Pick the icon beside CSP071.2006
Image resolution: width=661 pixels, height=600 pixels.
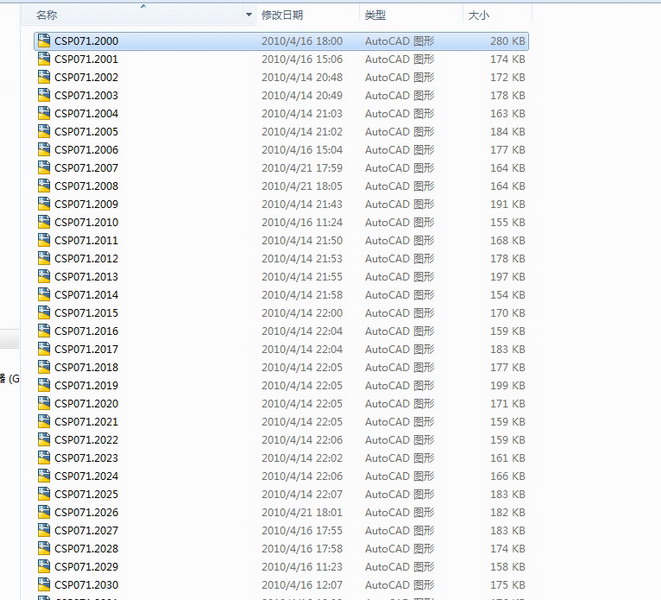tap(44, 150)
